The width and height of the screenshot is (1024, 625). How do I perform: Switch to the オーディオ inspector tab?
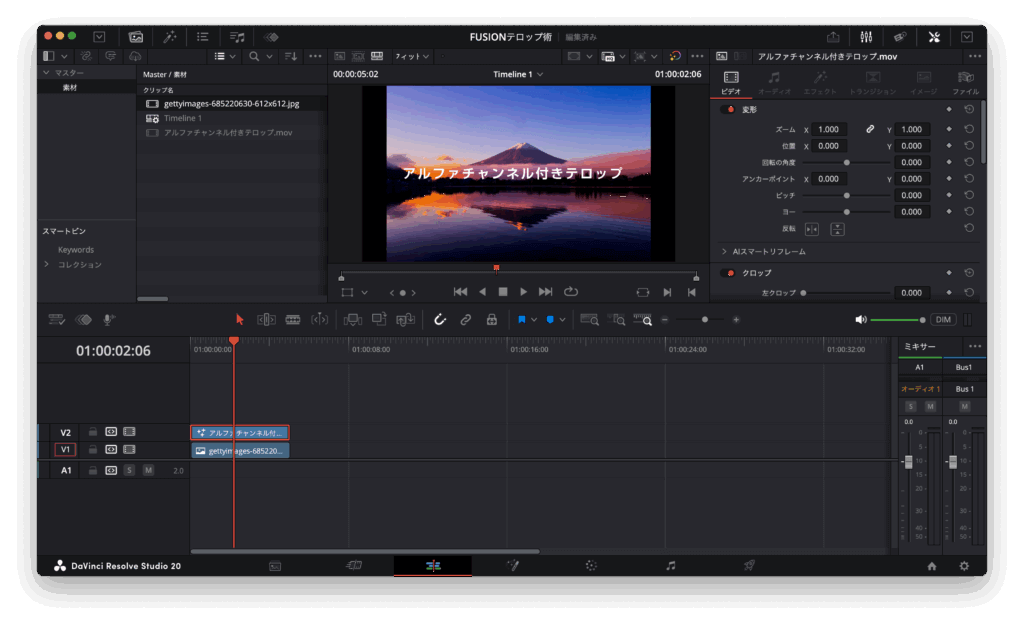774,82
